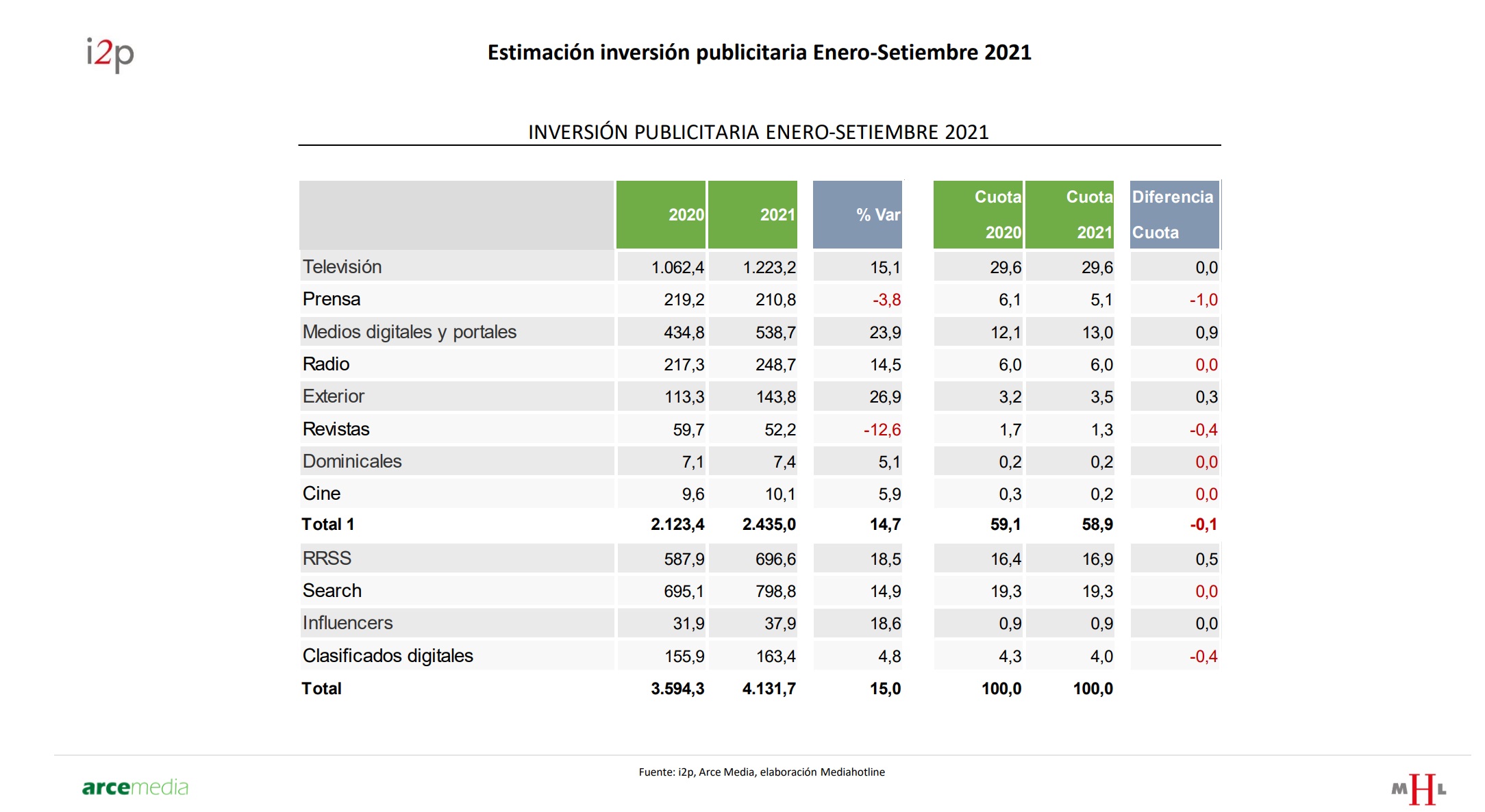Select the Cine row label
This screenshot has height=812, width=1485.
point(321,494)
